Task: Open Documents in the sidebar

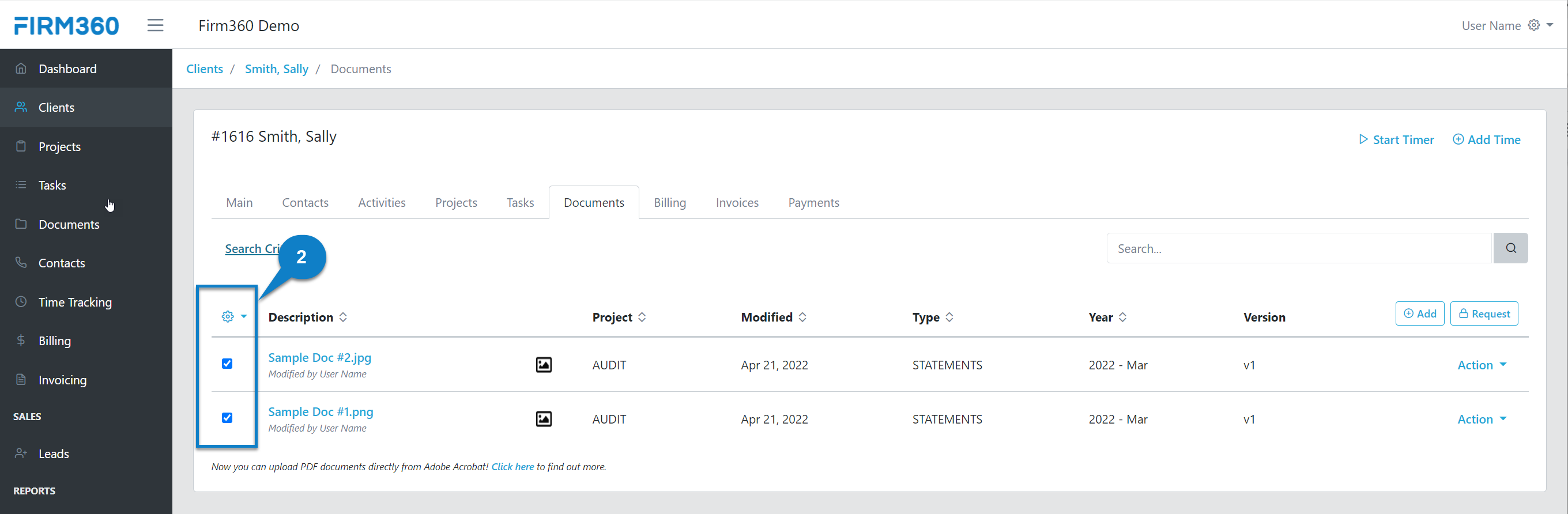Action: pyautogui.click(x=86, y=225)
